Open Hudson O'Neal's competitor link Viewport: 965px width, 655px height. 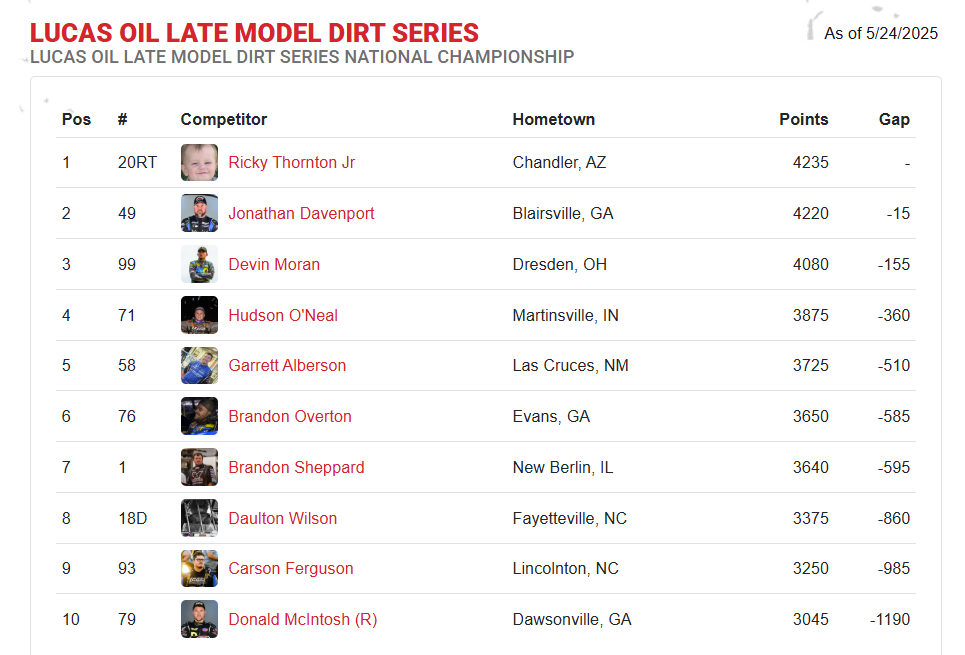(x=283, y=316)
